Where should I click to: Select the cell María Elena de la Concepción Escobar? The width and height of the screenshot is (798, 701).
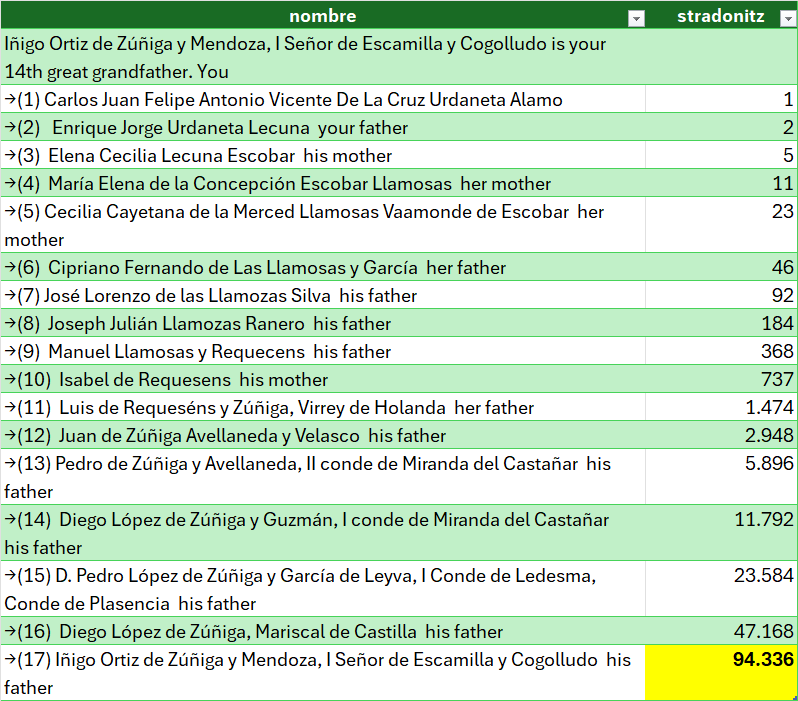(323, 183)
